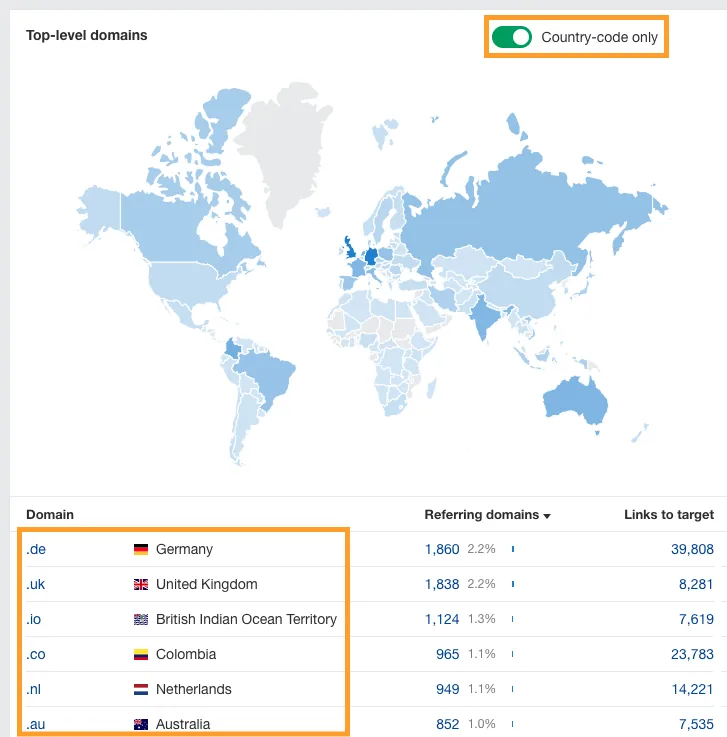Open 7,535 links to target value
Viewport: 727px width, 737px height.
(696, 724)
